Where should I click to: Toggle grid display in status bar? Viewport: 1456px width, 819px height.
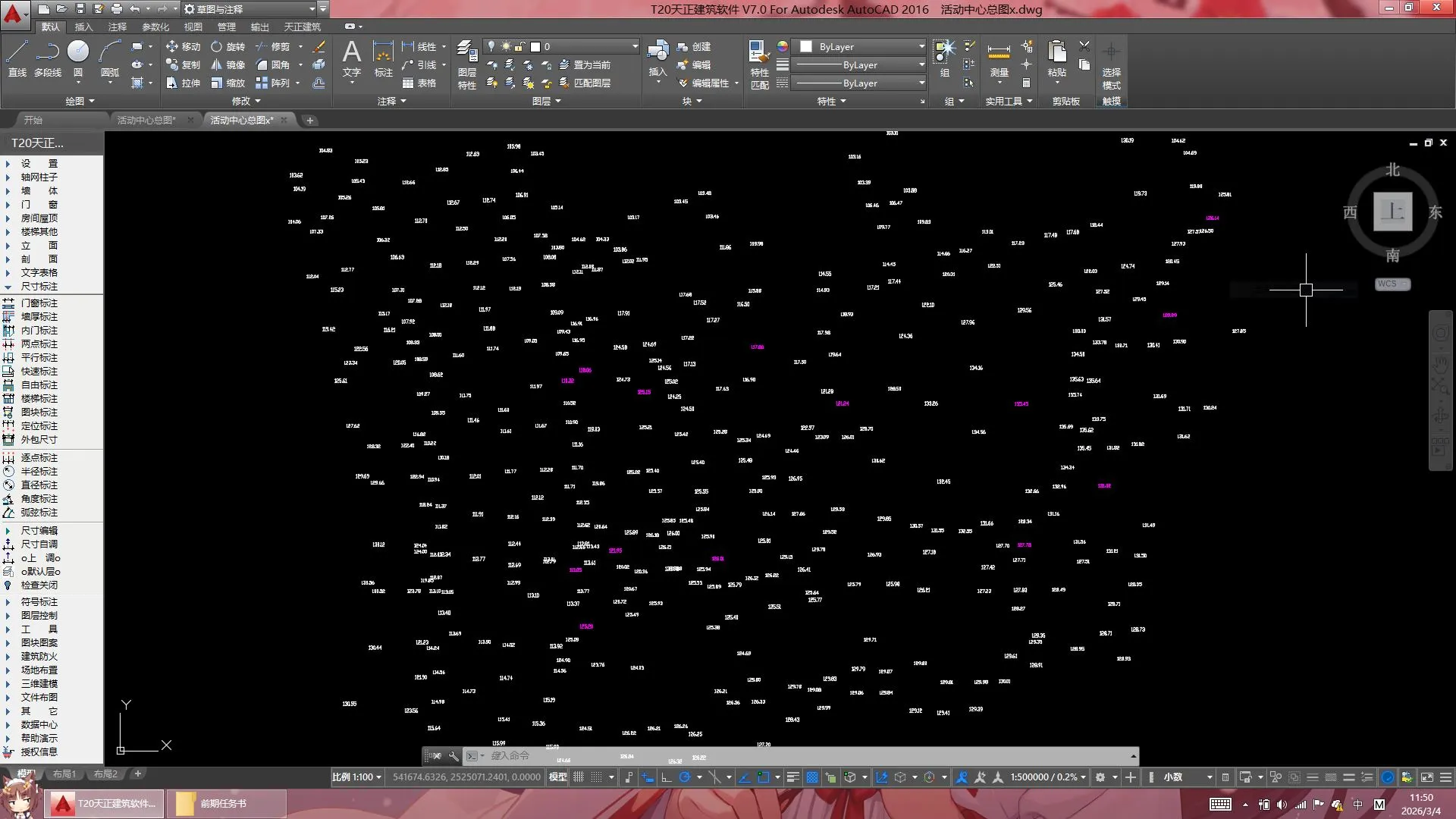point(579,777)
